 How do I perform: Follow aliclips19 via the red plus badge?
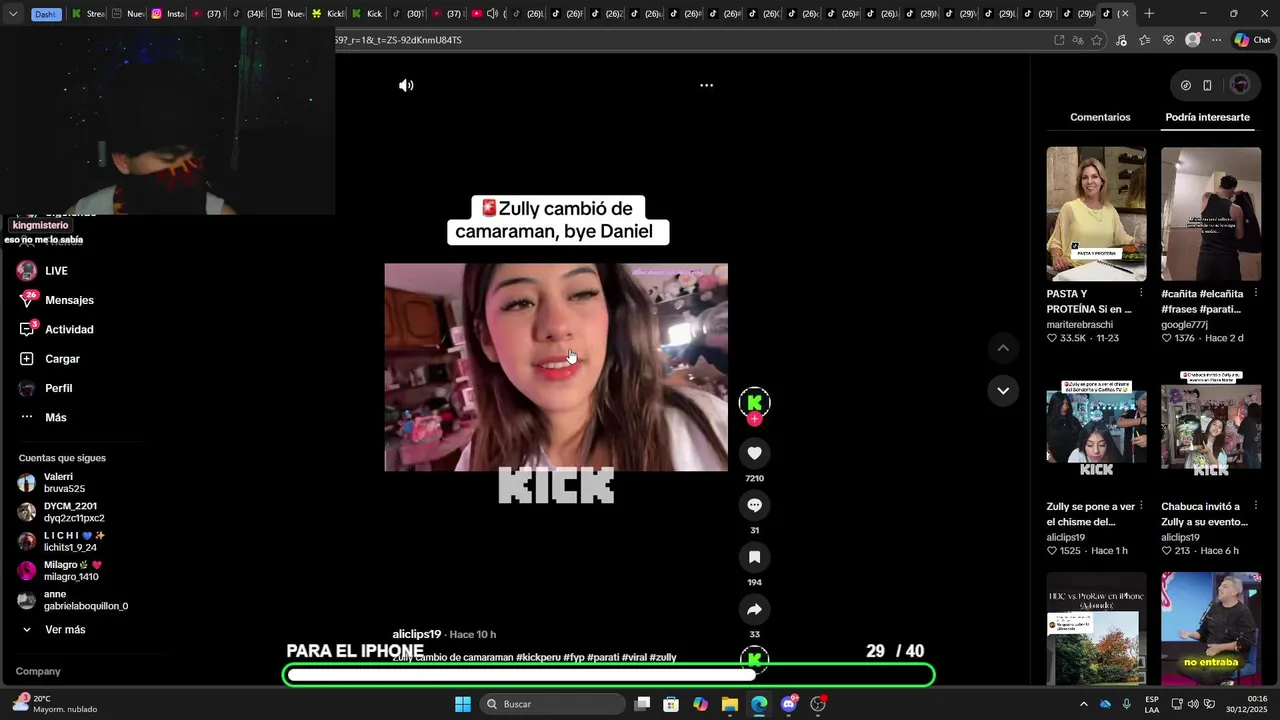click(754, 420)
